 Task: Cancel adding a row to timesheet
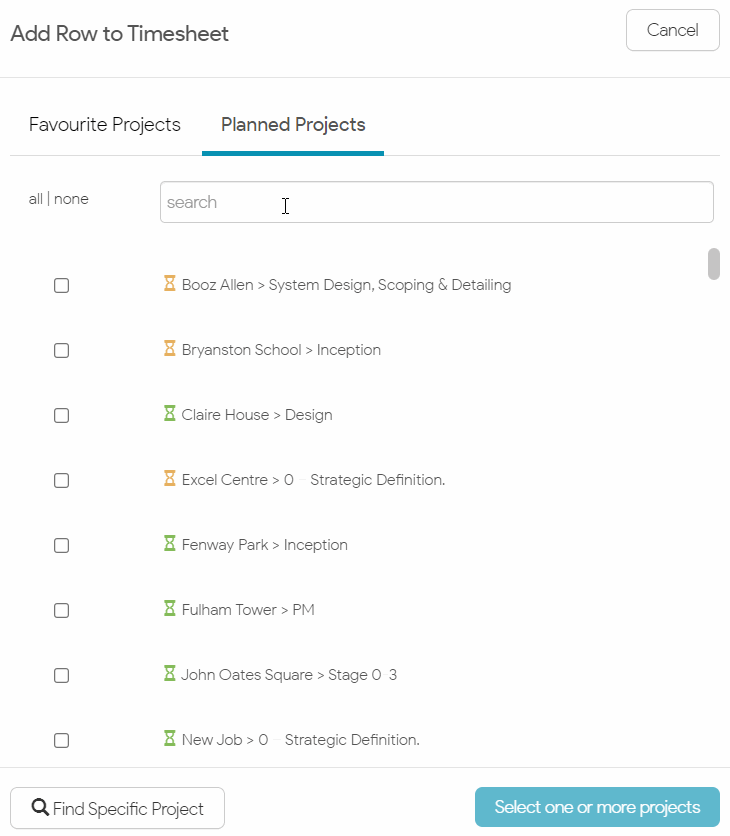click(672, 30)
